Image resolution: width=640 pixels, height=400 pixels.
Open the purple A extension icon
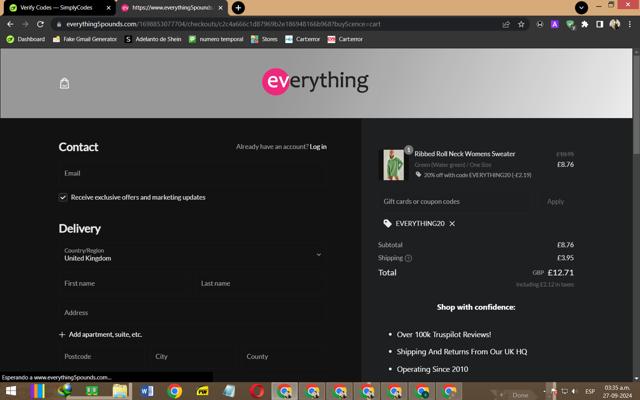coord(555,24)
